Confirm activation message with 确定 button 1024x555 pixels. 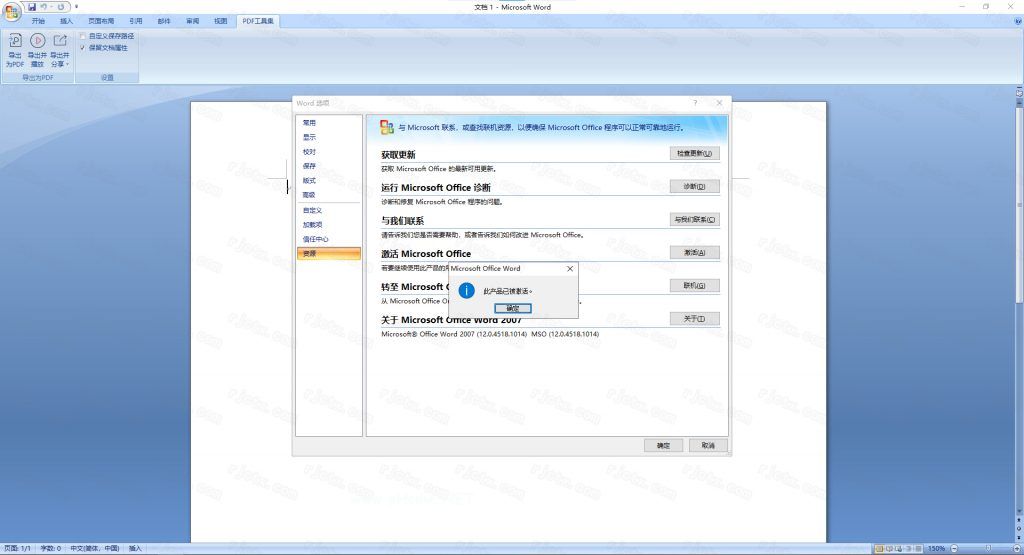click(513, 308)
